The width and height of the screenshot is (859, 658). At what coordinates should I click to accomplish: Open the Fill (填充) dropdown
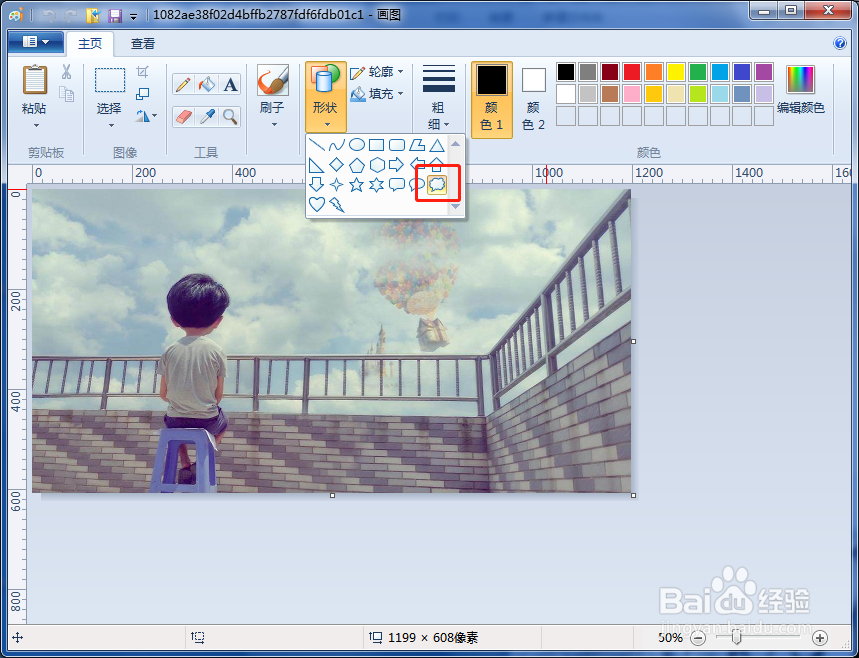click(x=377, y=94)
